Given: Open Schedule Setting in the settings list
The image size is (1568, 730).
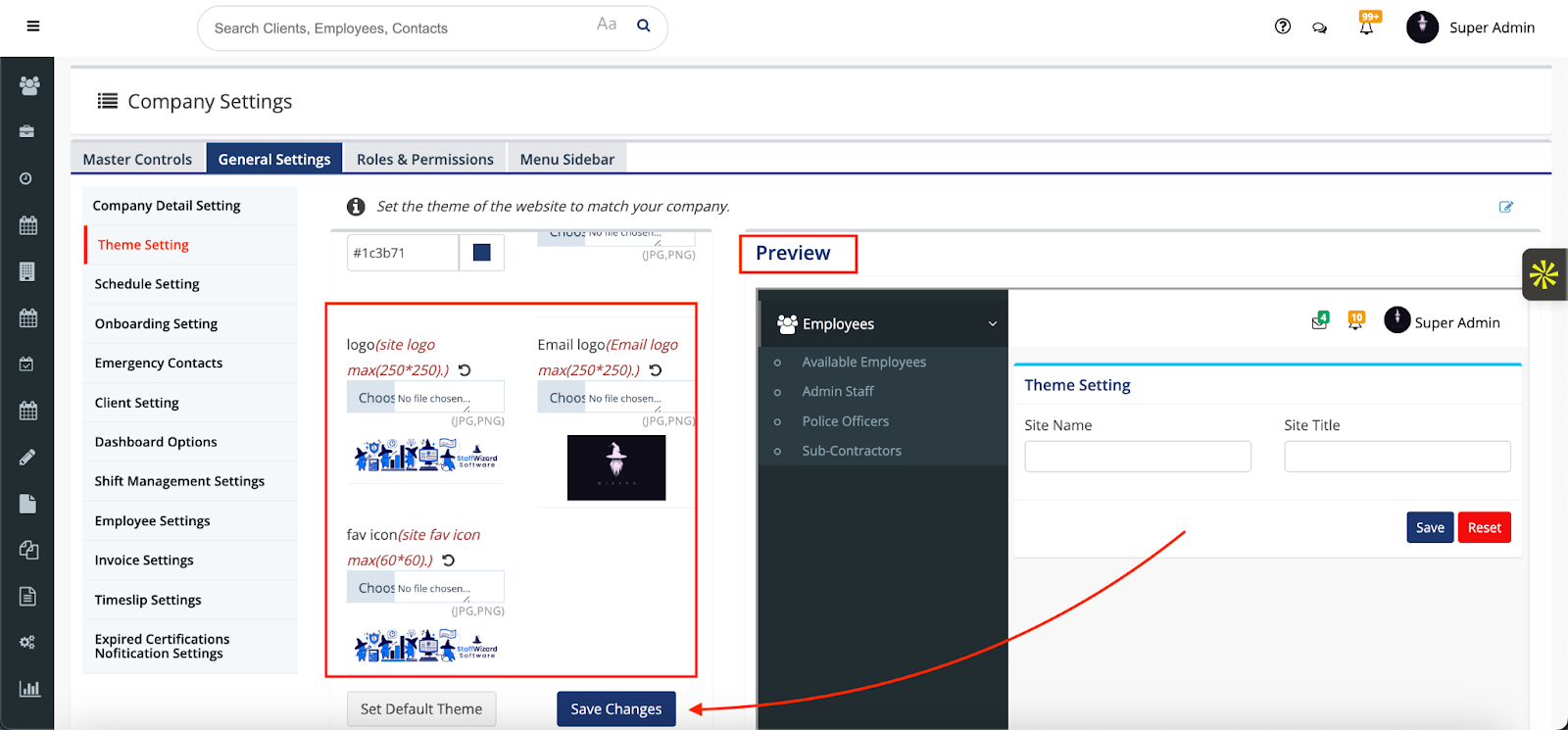Looking at the screenshot, I should pos(147,284).
